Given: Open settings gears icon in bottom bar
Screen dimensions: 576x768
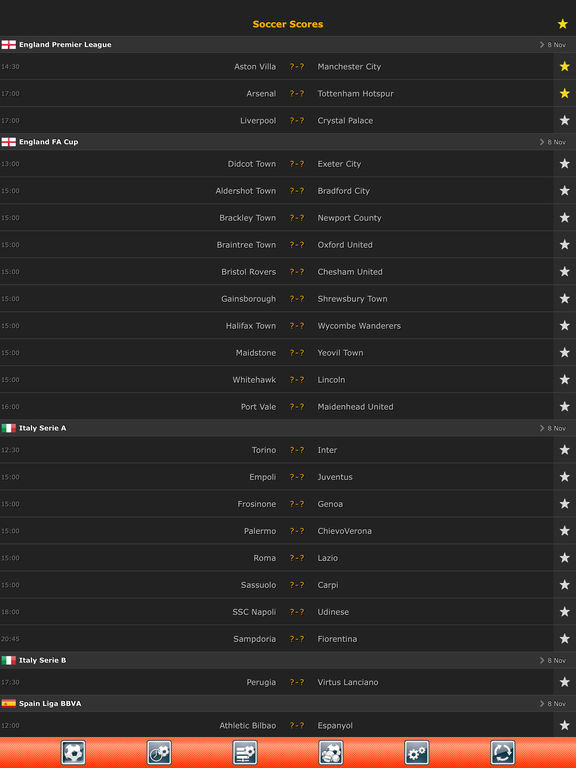Looking at the screenshot, I should click(417, 752).
